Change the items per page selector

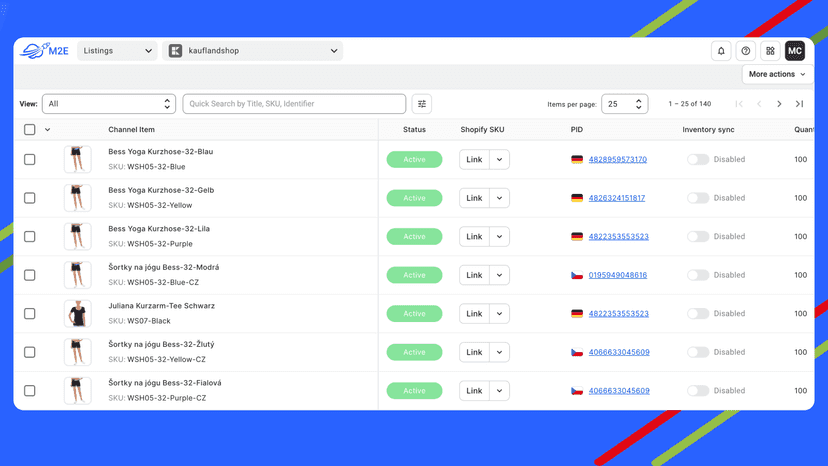pyautogui.click(x=625, y=104)
